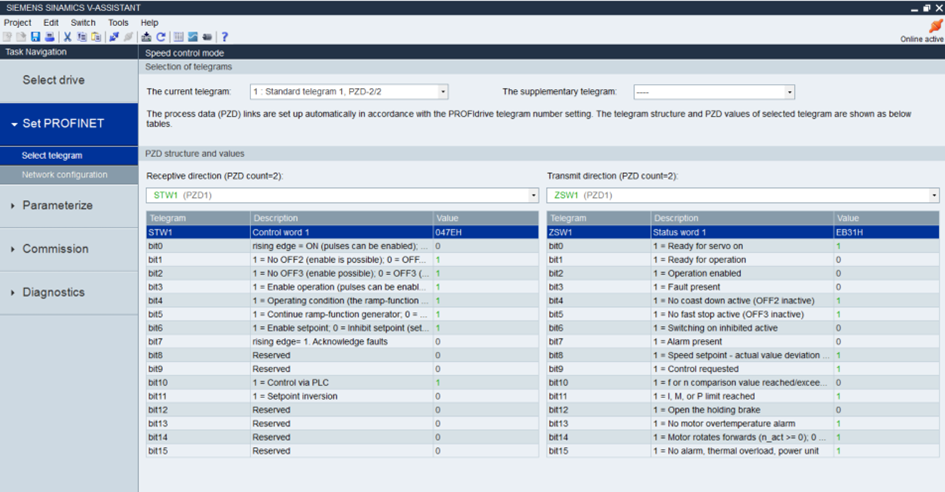Click the Online active status icon

[x=935, y=26]
